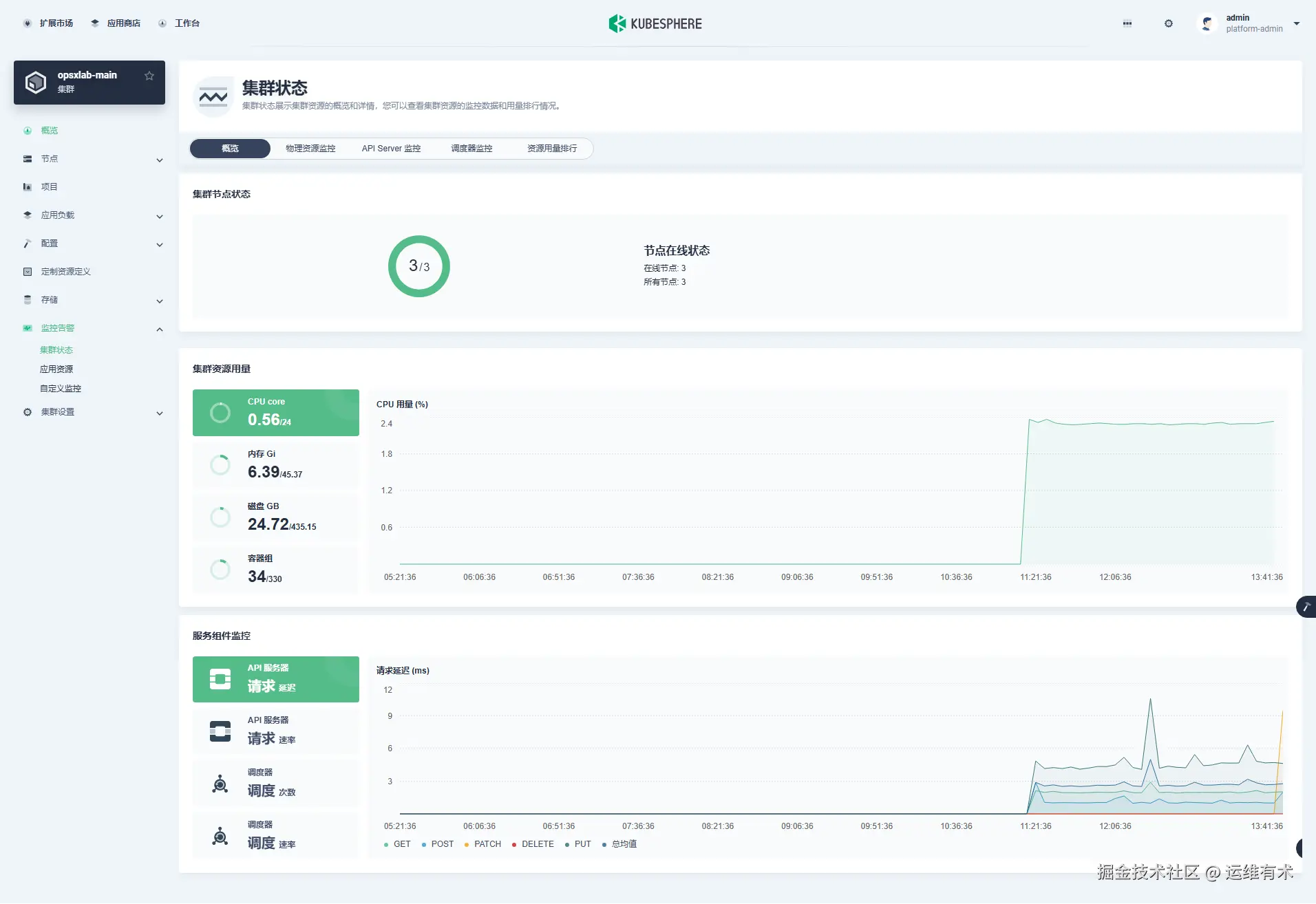
Task: Select 定制资源定义 in the sidebar
Action: click(x=65, y=271)
